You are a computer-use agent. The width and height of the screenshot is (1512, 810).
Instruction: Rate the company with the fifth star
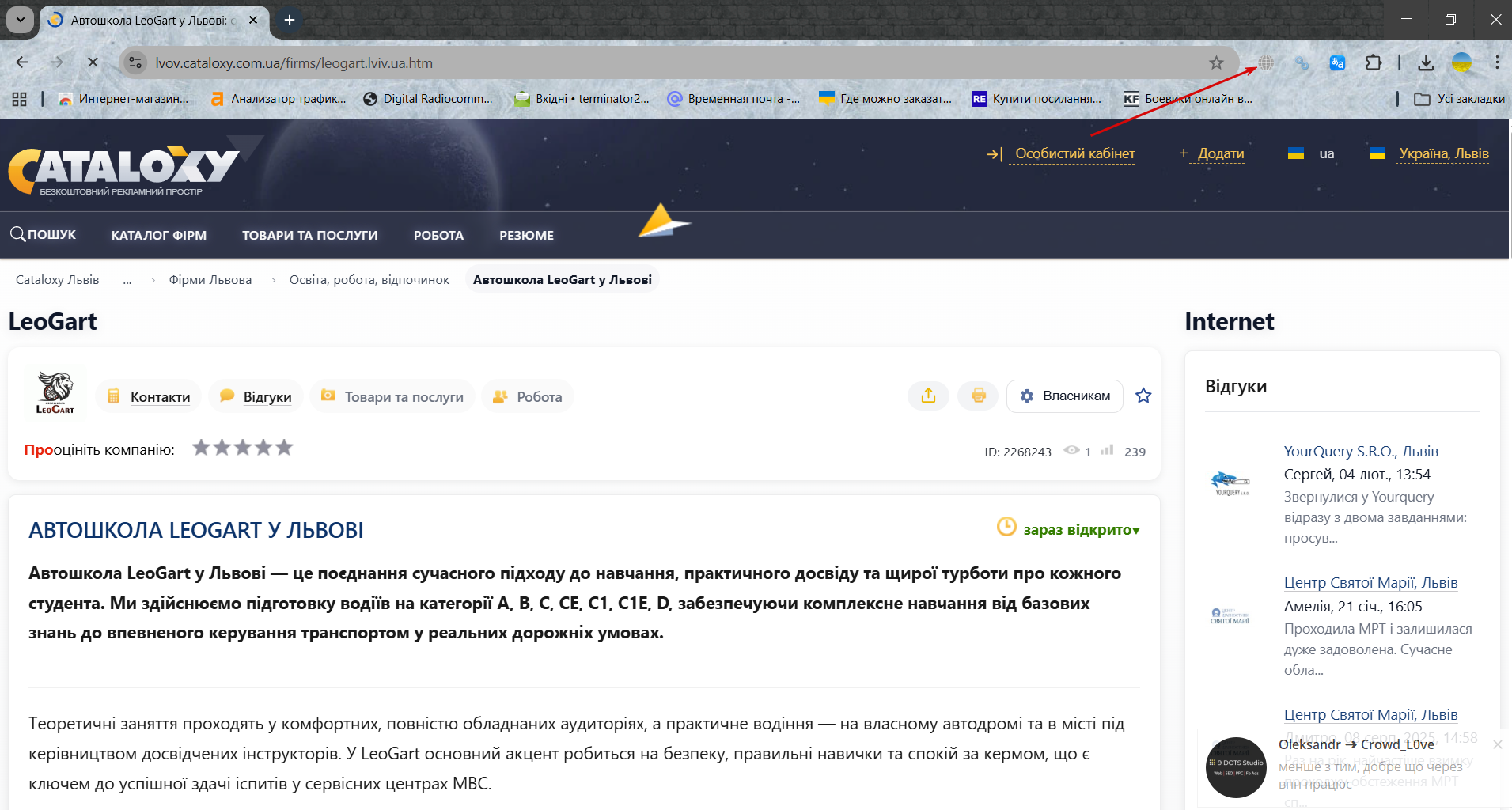pyautogui.click(x=284, y=448)
